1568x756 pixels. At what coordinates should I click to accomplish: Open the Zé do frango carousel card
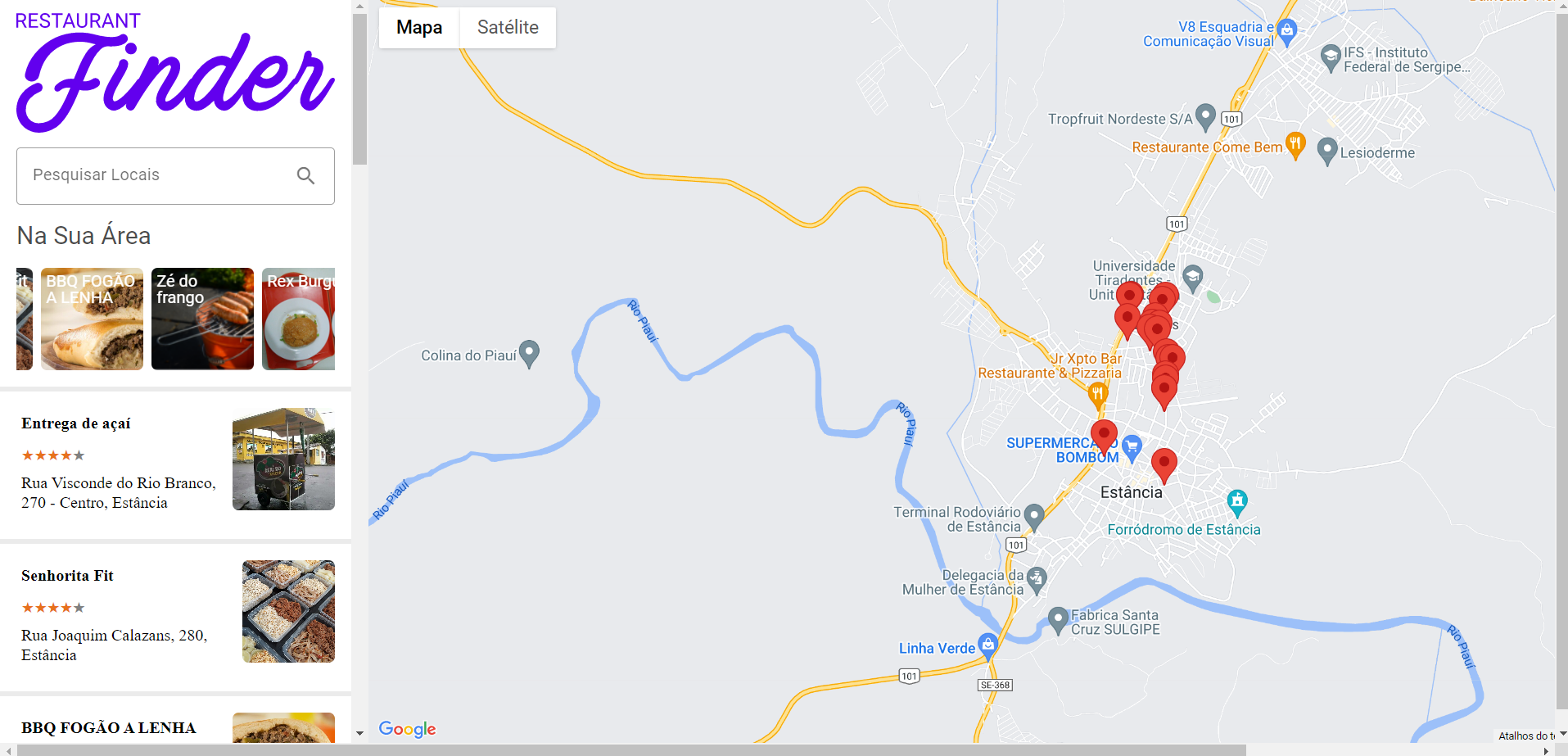[202, 319]
